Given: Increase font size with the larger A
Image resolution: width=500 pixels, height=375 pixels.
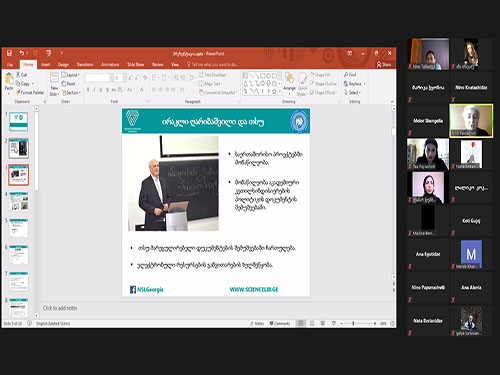Looking at the screenshot, I should click(x=130, y=78).
